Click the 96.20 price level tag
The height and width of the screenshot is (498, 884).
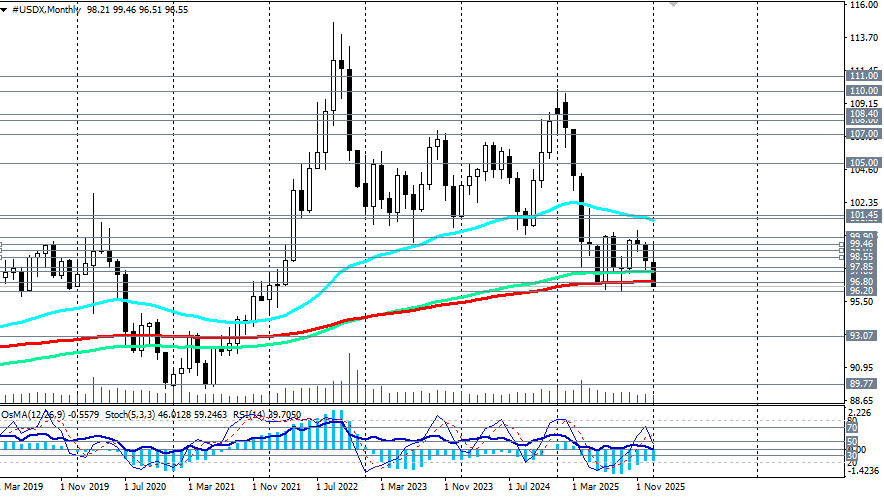(x=862, y=291)
